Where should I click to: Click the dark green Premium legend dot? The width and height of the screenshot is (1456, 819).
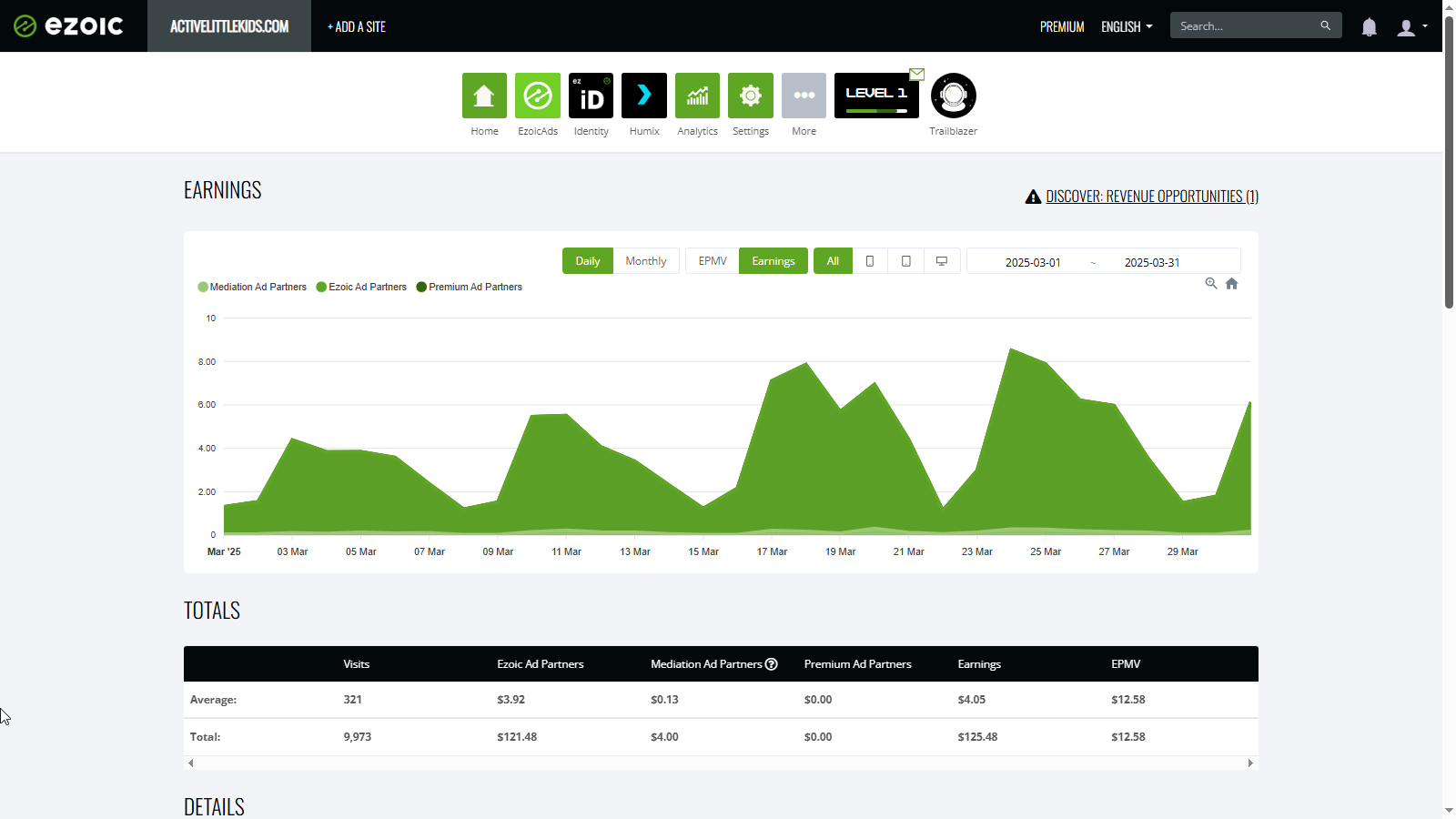(421, 287)
